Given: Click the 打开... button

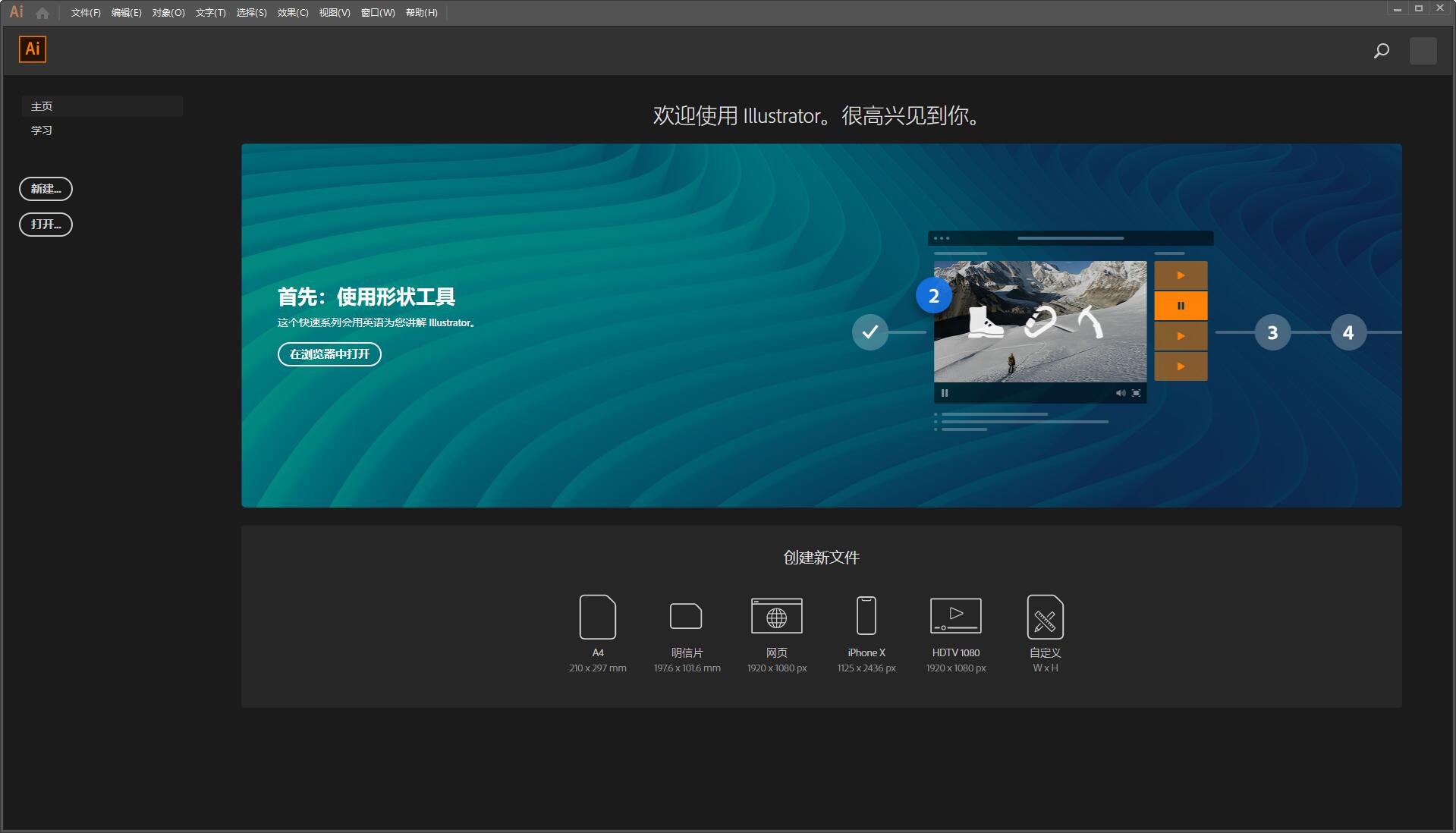Looking at the screenshot, I should click(46, 225).
